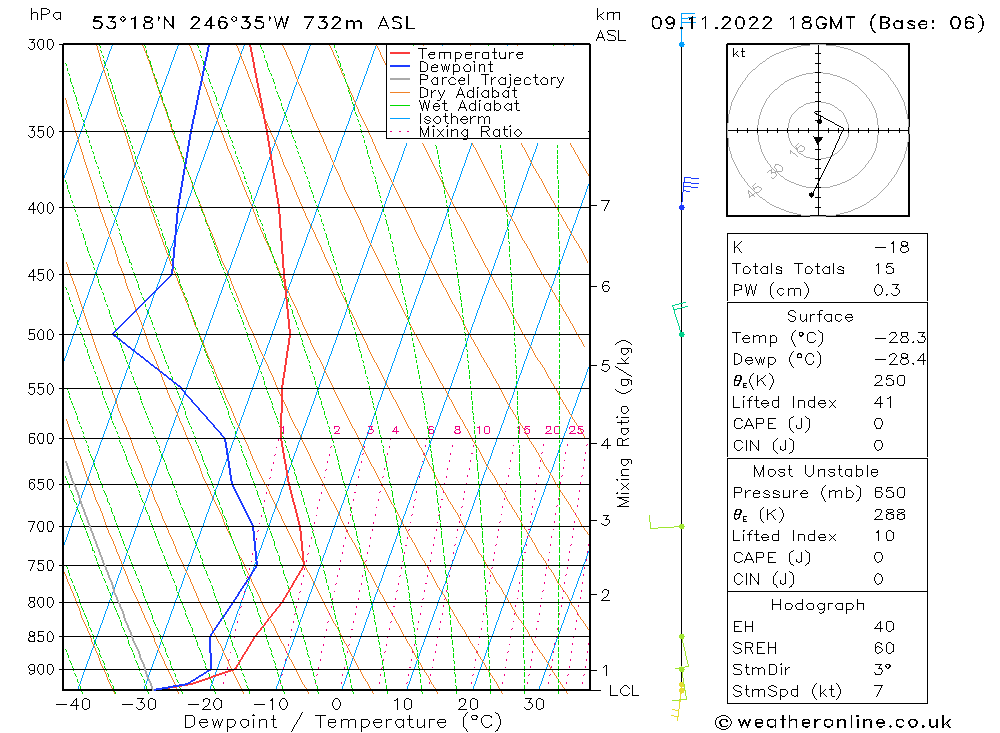Click the Most Unstable Lifted Index value 10

[885, 536]
